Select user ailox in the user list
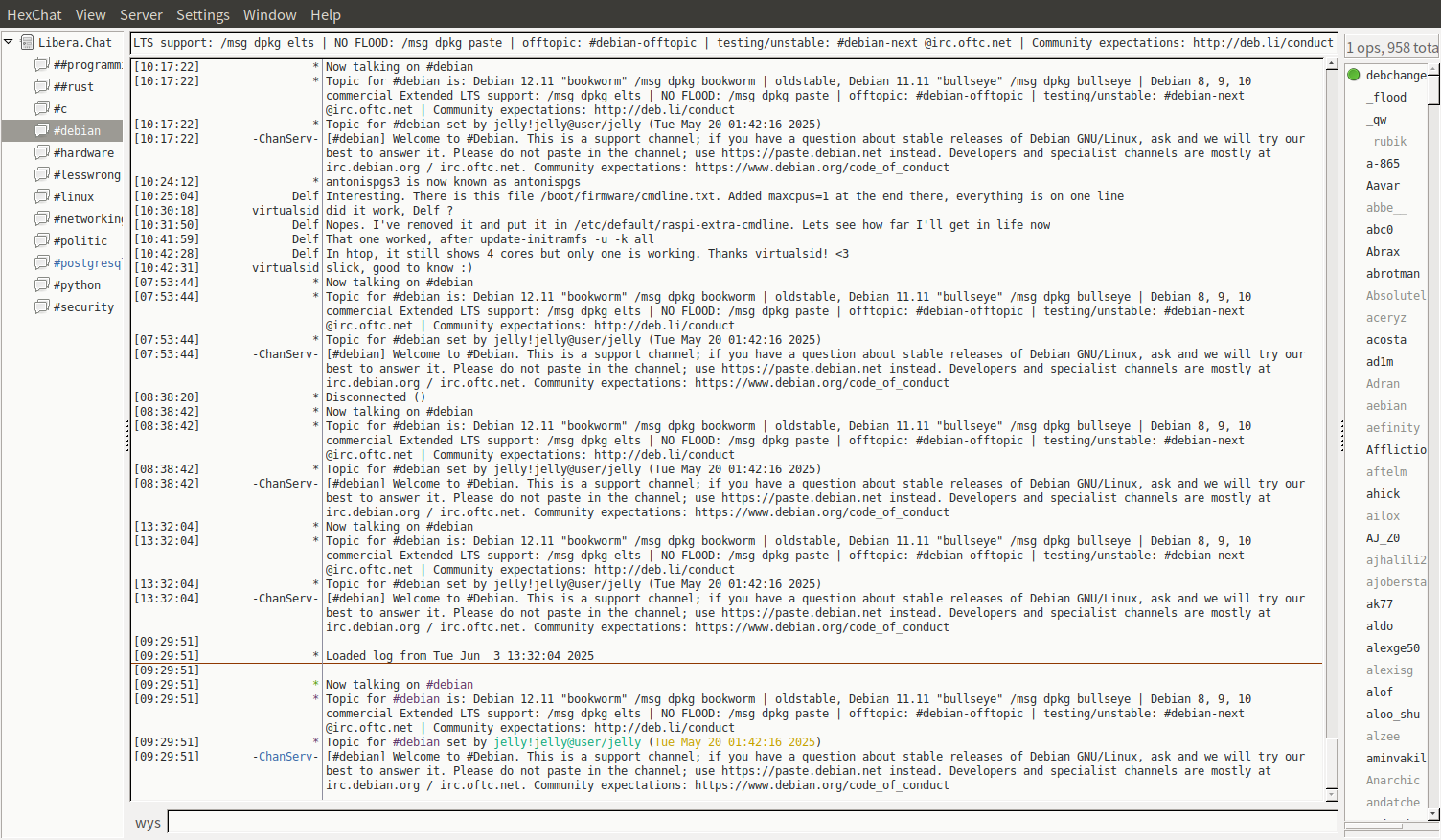 click(x=1383, y=515)
